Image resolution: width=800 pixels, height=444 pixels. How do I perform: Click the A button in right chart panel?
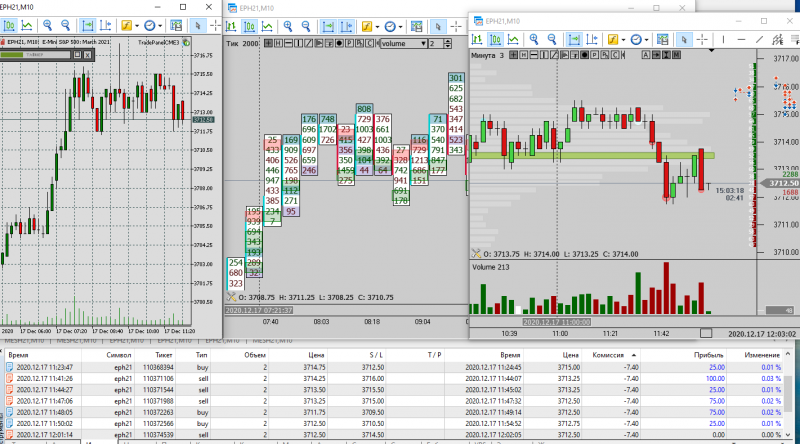coord(646,55)
